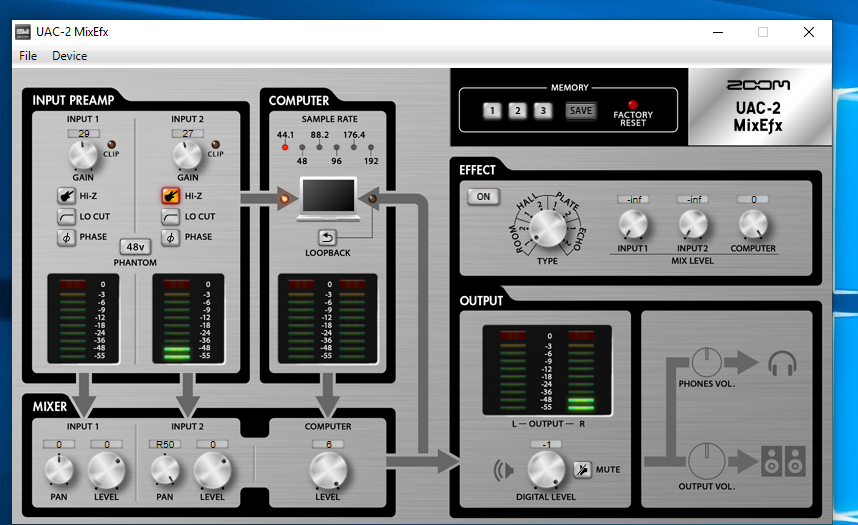
Task: Open the Device menu
Action: tap(69, 56)
